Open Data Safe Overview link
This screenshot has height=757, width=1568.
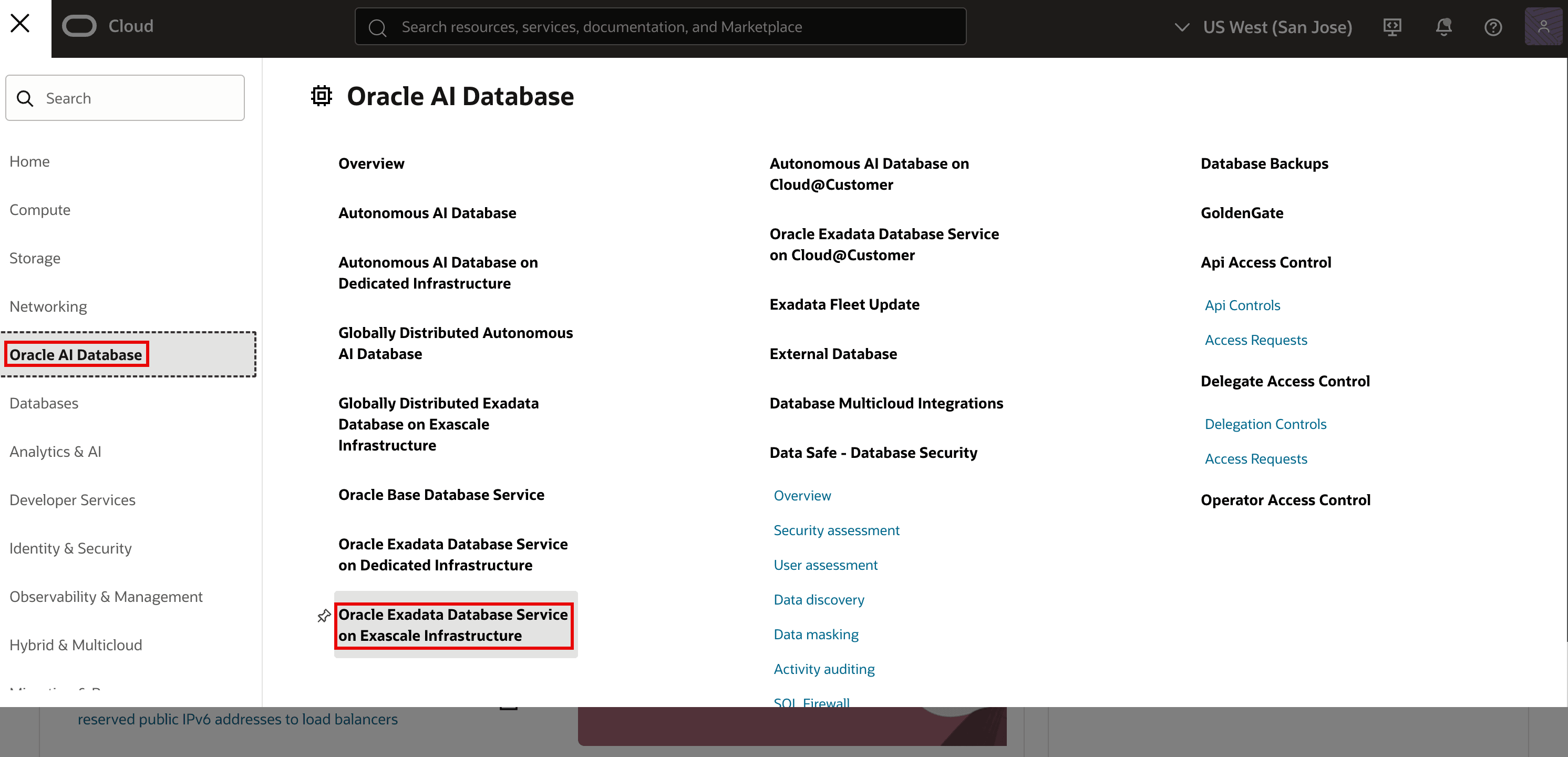click(802, 496)
